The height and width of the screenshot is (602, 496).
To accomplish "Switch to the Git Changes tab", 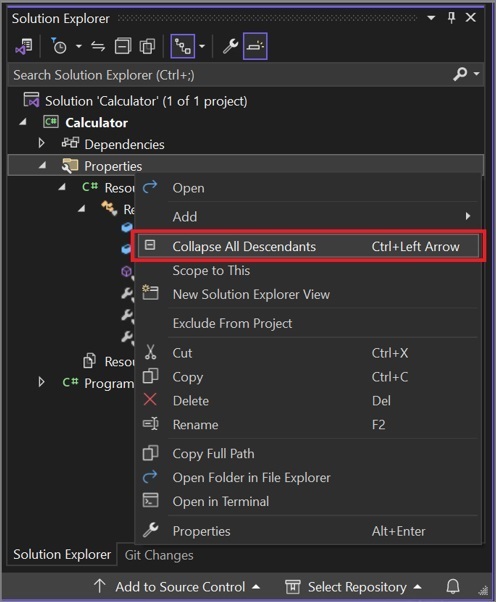I will 159,555.
